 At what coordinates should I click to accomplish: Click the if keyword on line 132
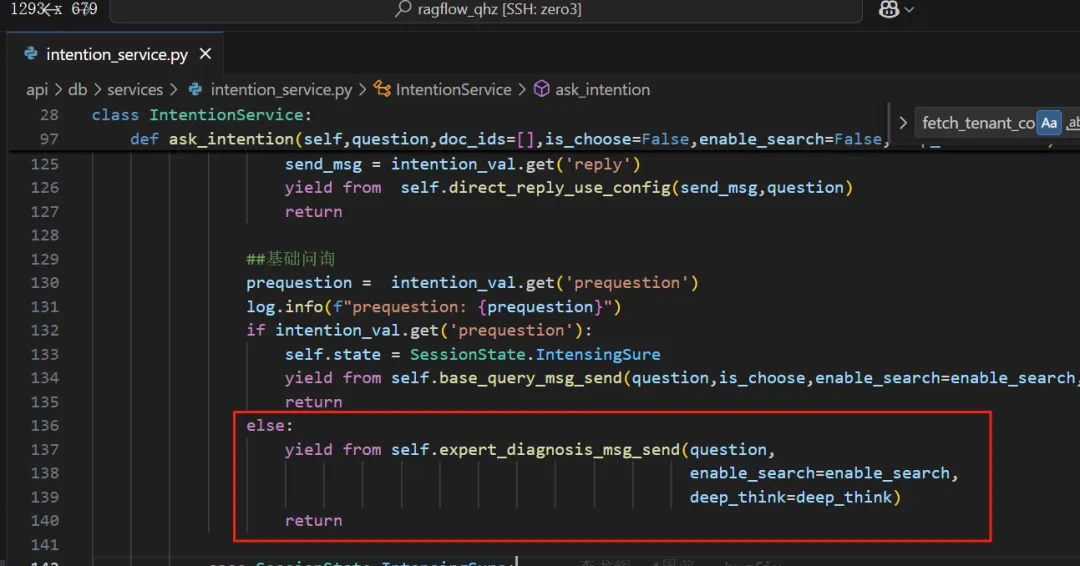(256, 331)
